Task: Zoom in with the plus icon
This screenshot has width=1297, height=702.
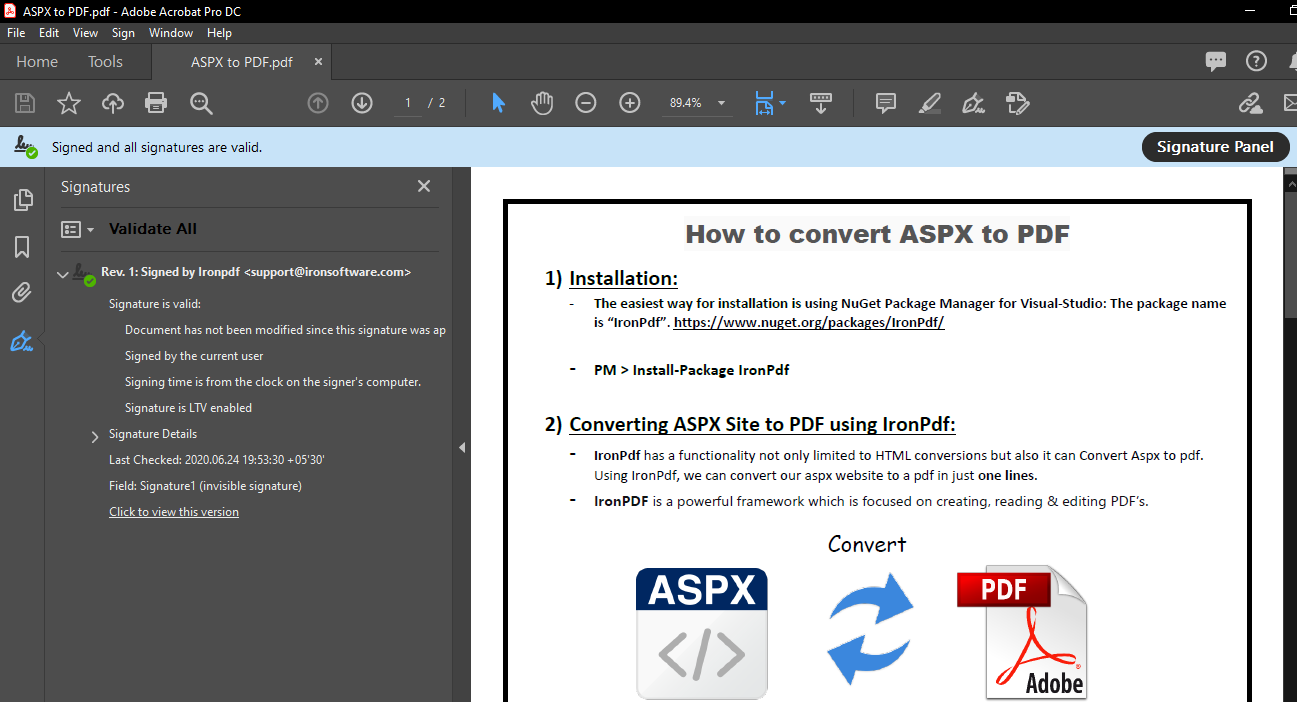Action: coord(630,103)
